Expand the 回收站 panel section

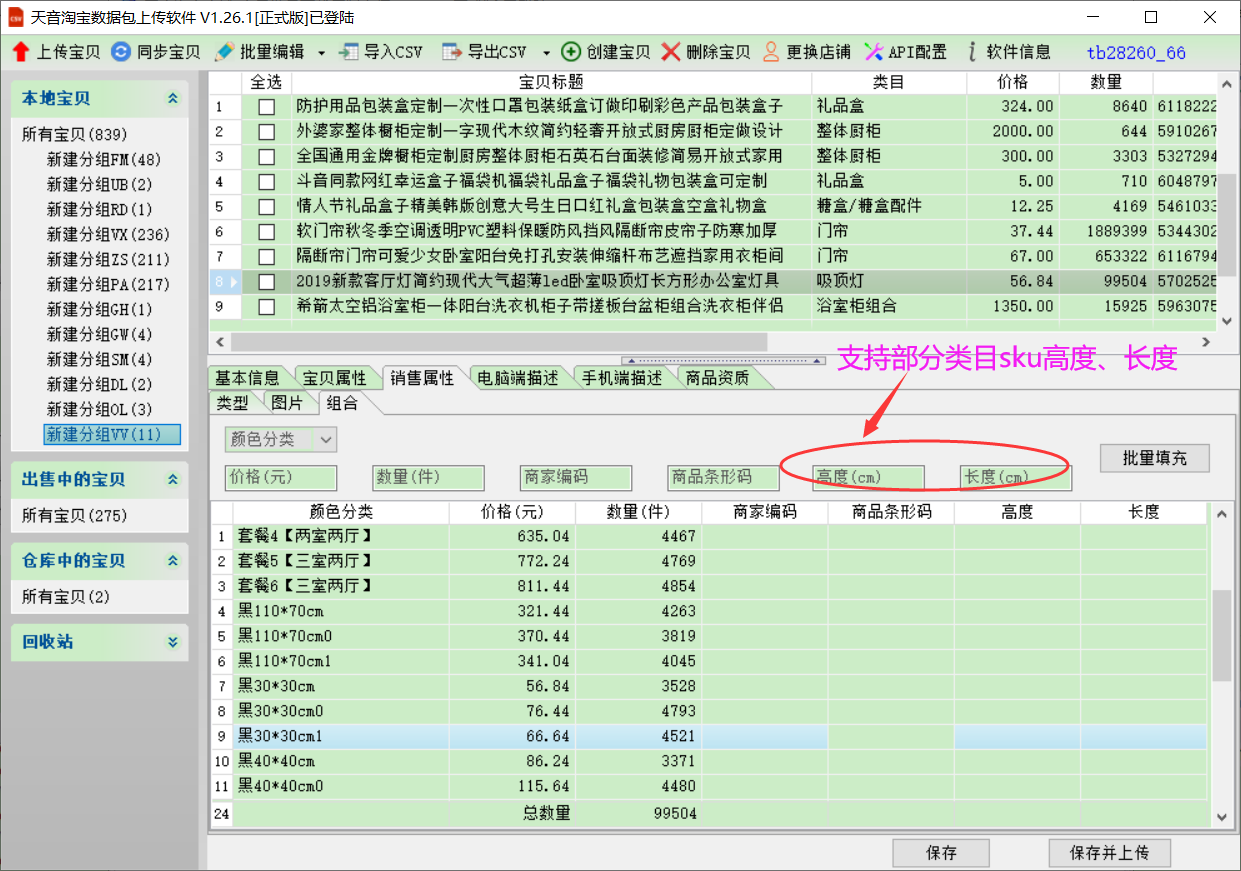[x=173, y=642]
